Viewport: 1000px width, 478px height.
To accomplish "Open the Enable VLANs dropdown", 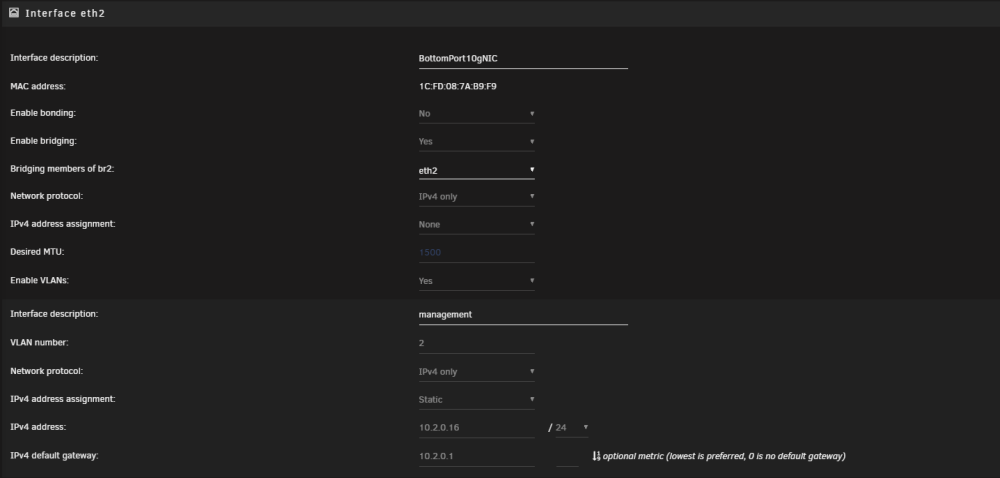I will coord(476,280).
